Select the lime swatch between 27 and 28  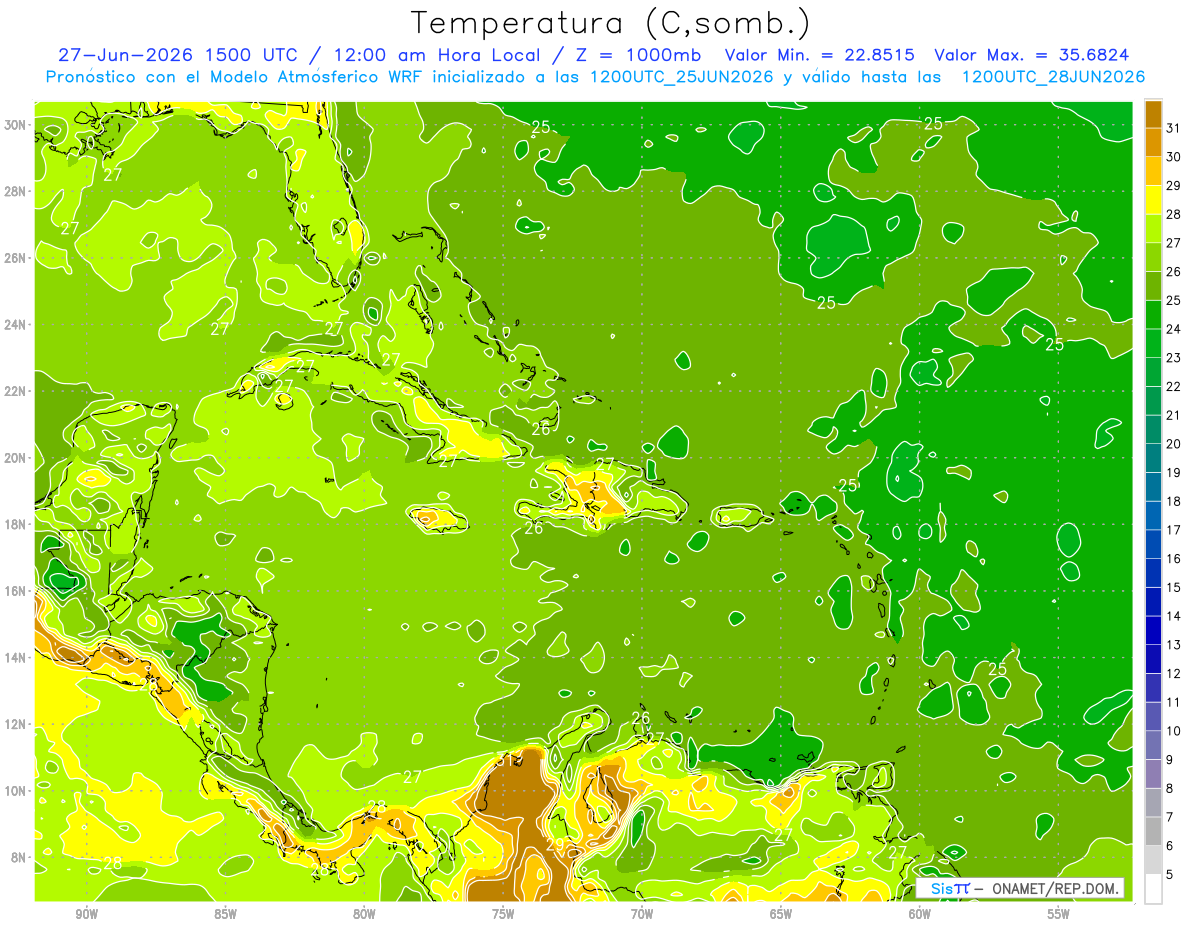(1153, 228)
